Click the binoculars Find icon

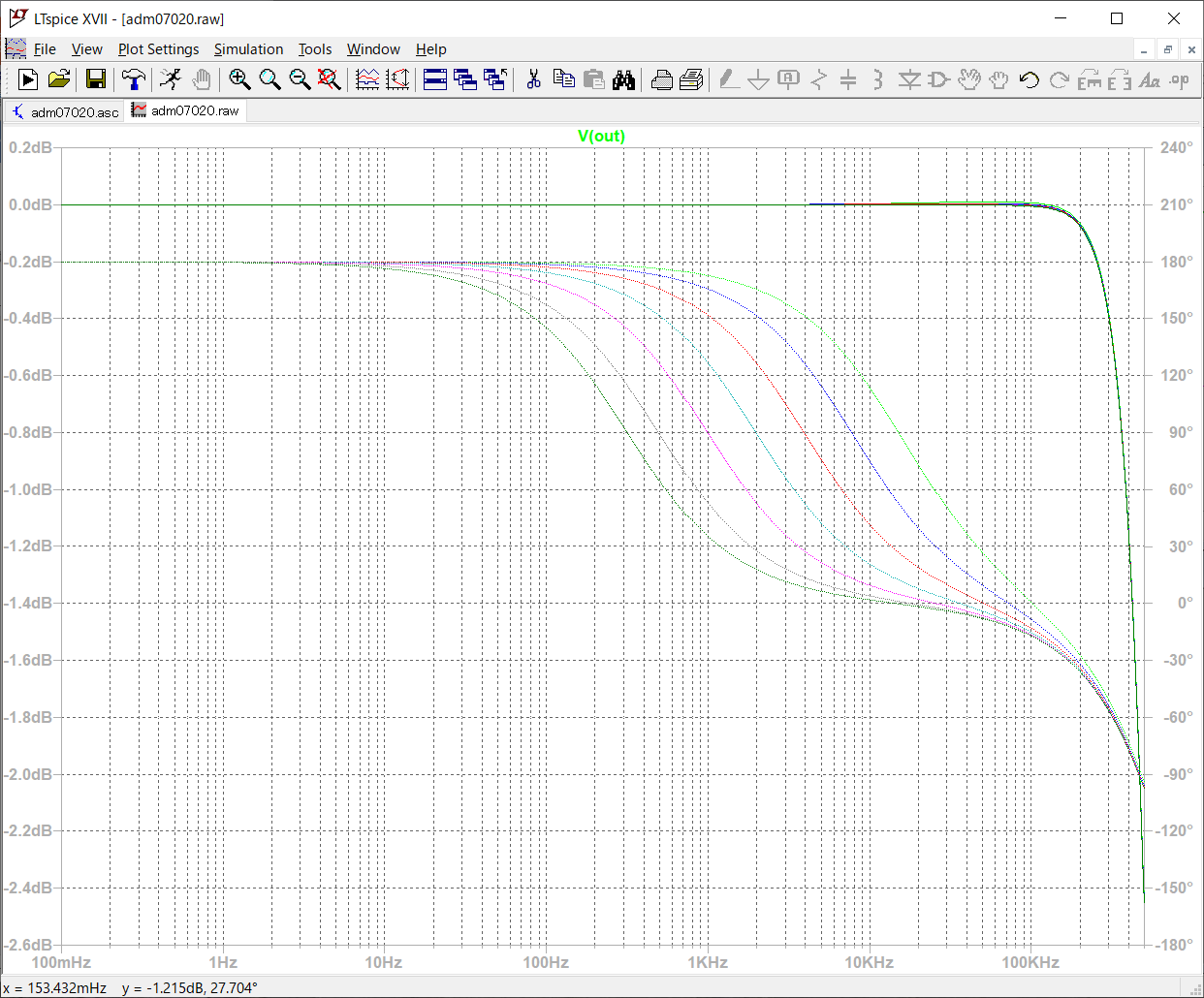[x=624, y=79]
